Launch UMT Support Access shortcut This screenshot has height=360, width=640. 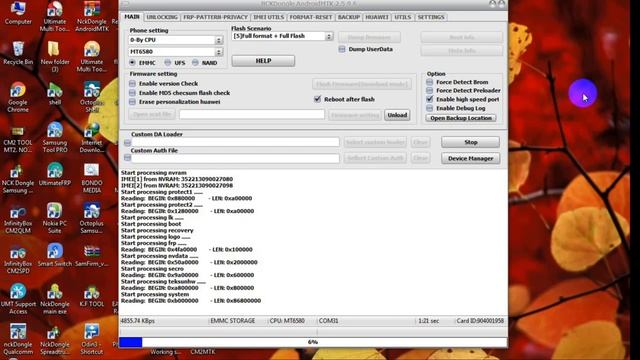(x=18, y=299)
